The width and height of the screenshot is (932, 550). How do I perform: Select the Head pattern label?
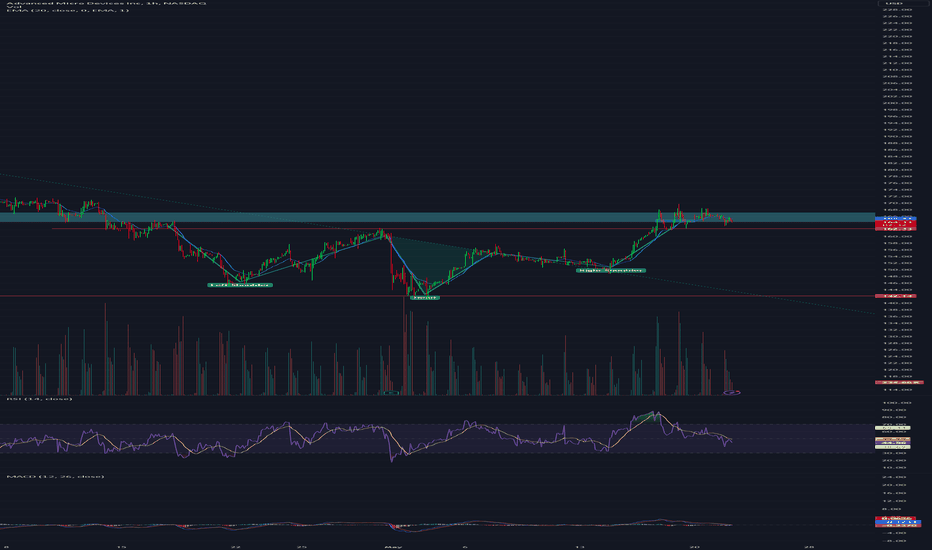pos(424,297)
